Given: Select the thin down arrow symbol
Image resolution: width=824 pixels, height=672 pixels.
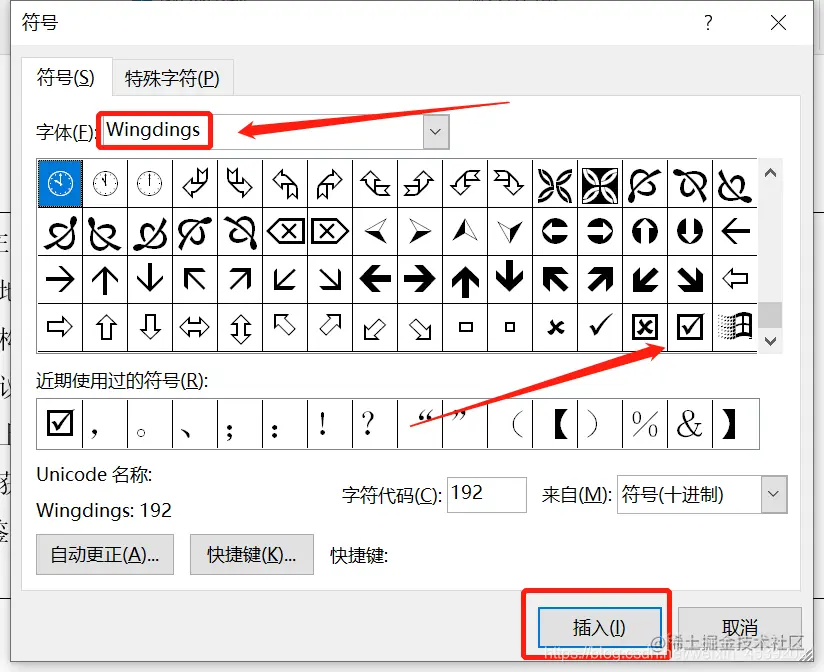Looking at the screenshot, I should click(x=150, y=280).
